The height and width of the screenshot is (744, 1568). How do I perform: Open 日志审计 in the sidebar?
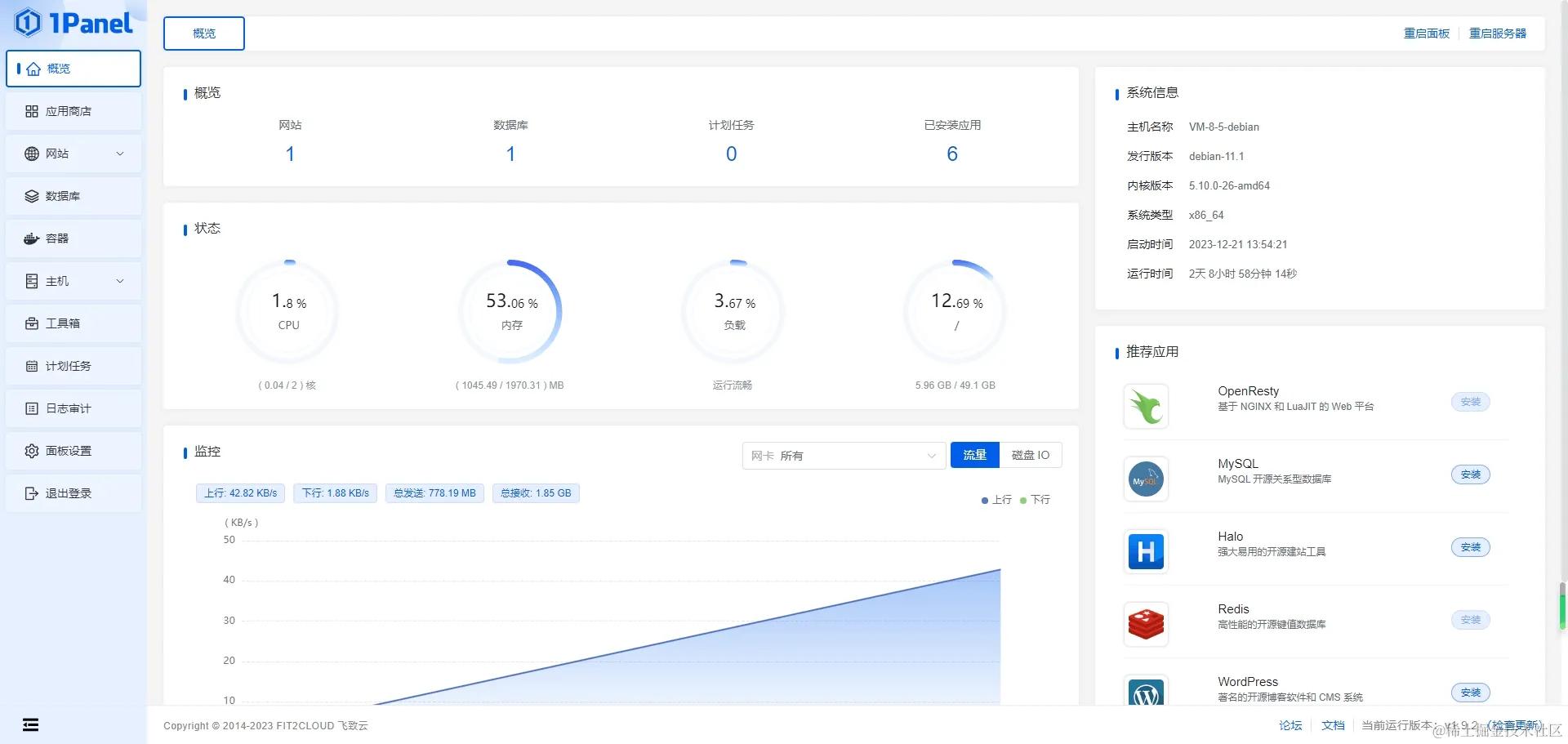pyautogui.click(x=73, y=408)
